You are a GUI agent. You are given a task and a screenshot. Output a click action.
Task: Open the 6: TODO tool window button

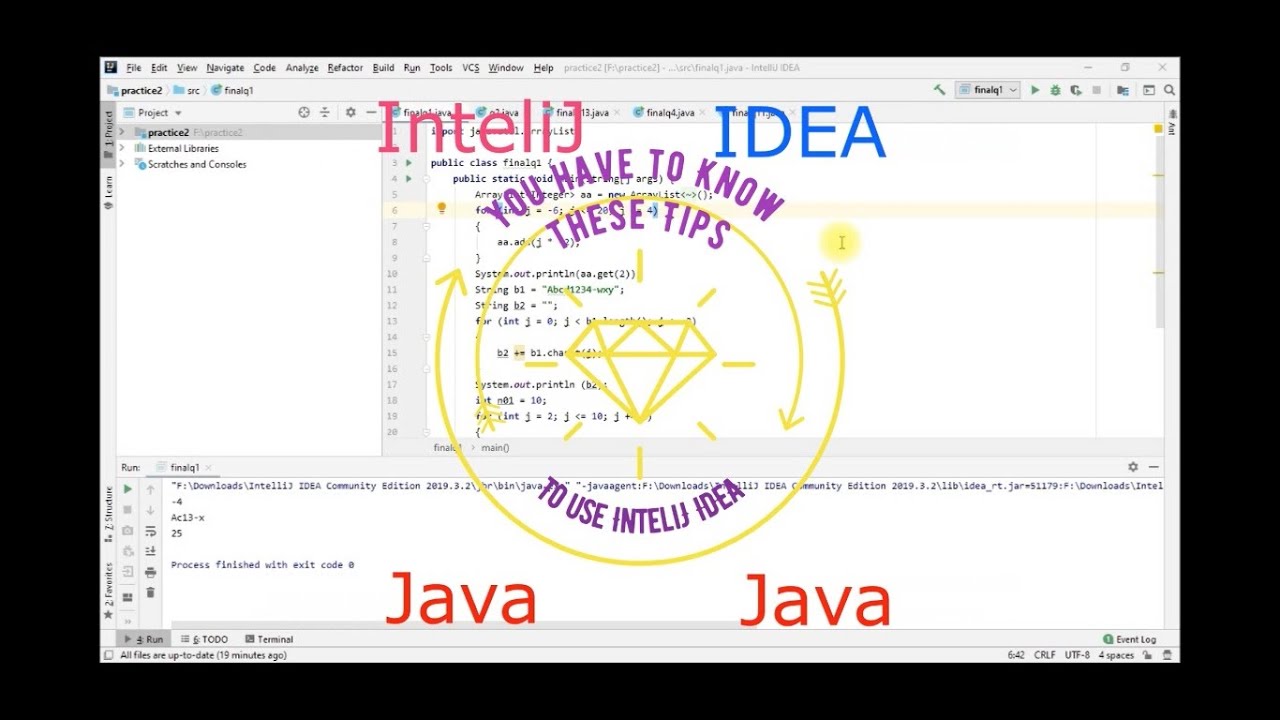point(204,639)
